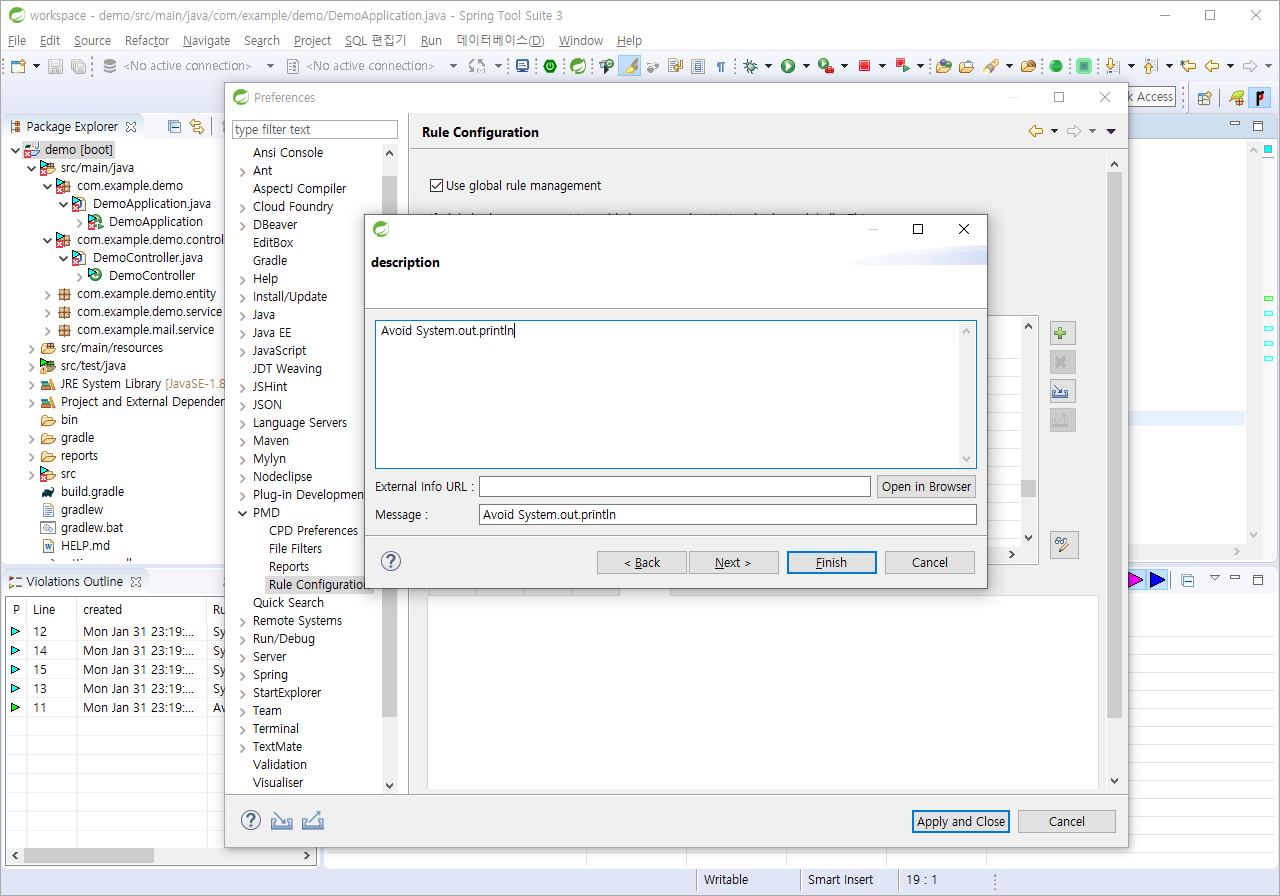
Task: Toggle Use global rule management checkbox
Action: 436,185
